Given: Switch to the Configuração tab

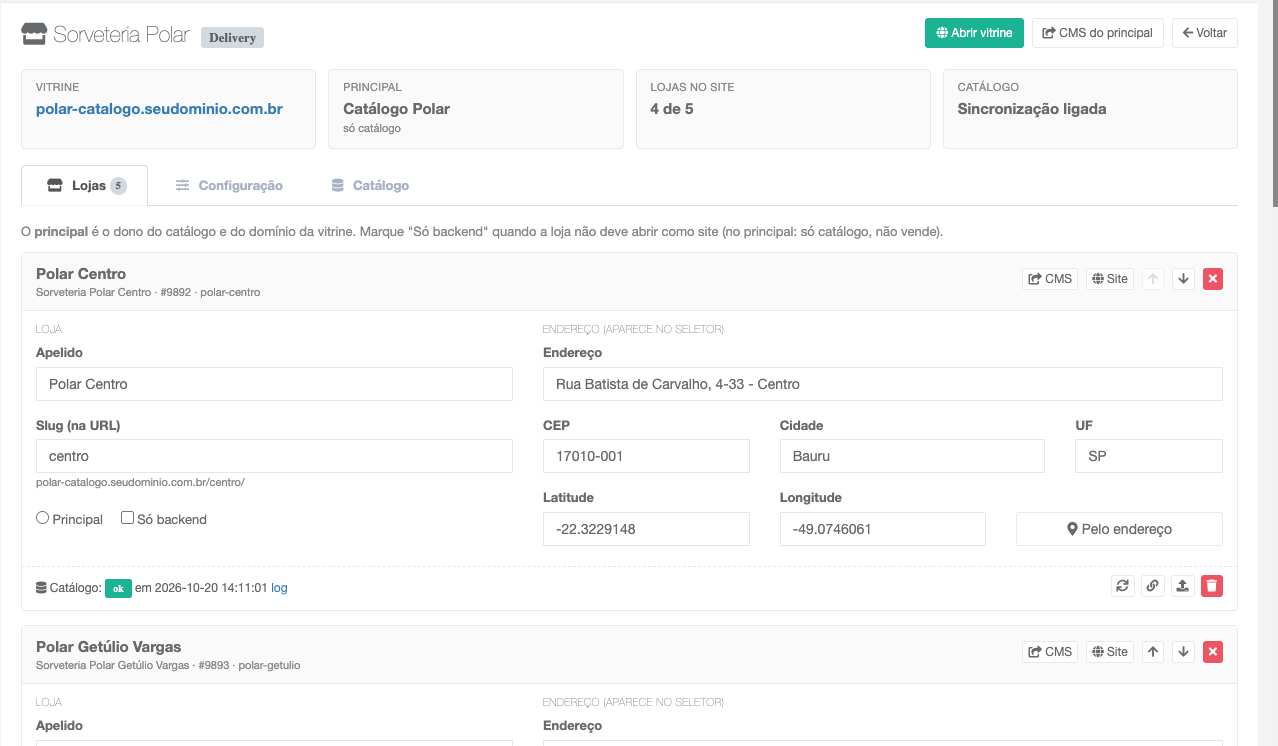Looking at the screenshot, I should coord(229,186).
